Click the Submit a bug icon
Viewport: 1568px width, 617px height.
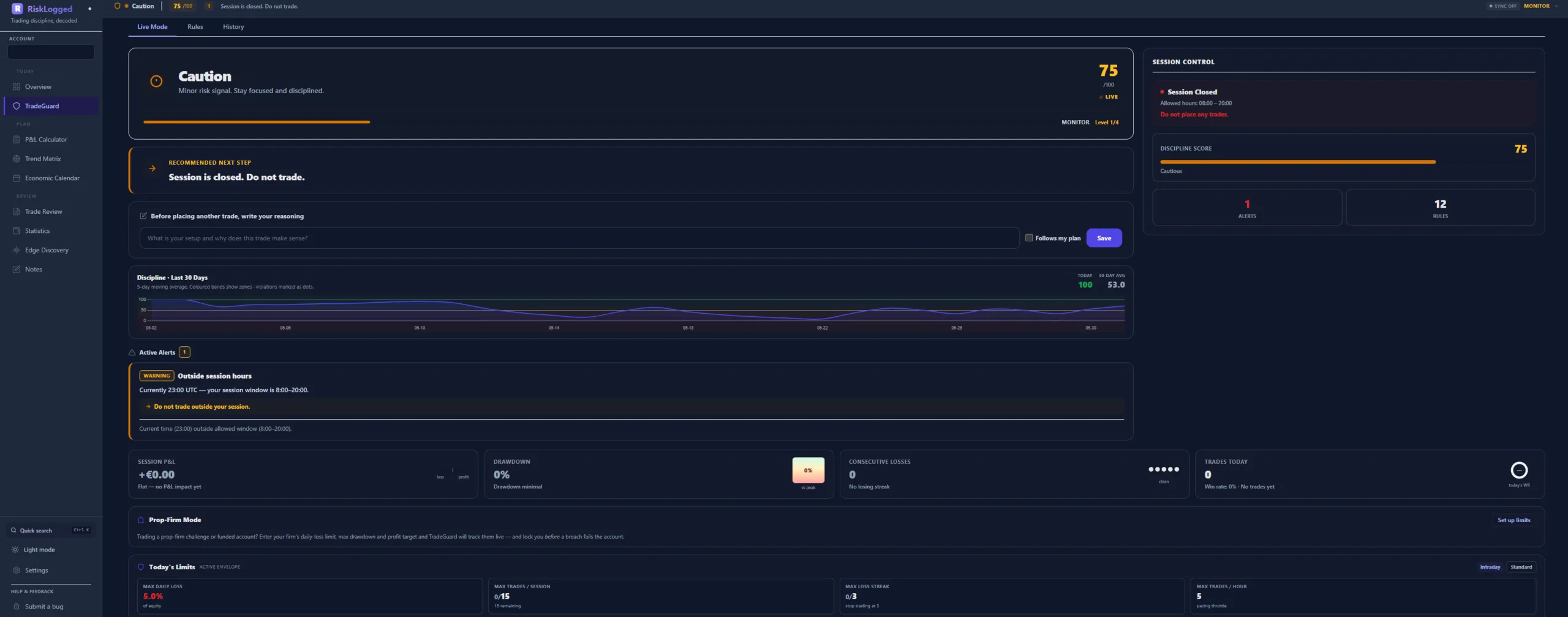coord(17,607)
